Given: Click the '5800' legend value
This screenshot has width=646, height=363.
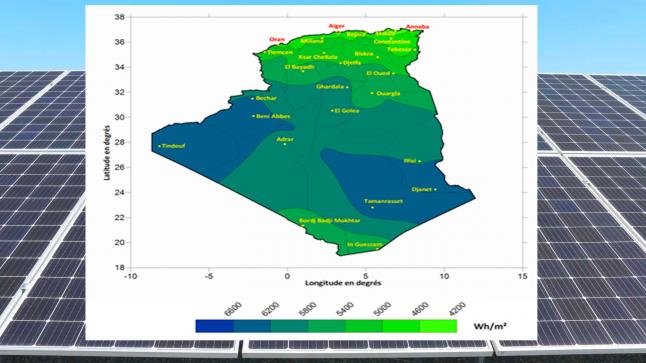Looking at the screenshot, I should (308, 309).
